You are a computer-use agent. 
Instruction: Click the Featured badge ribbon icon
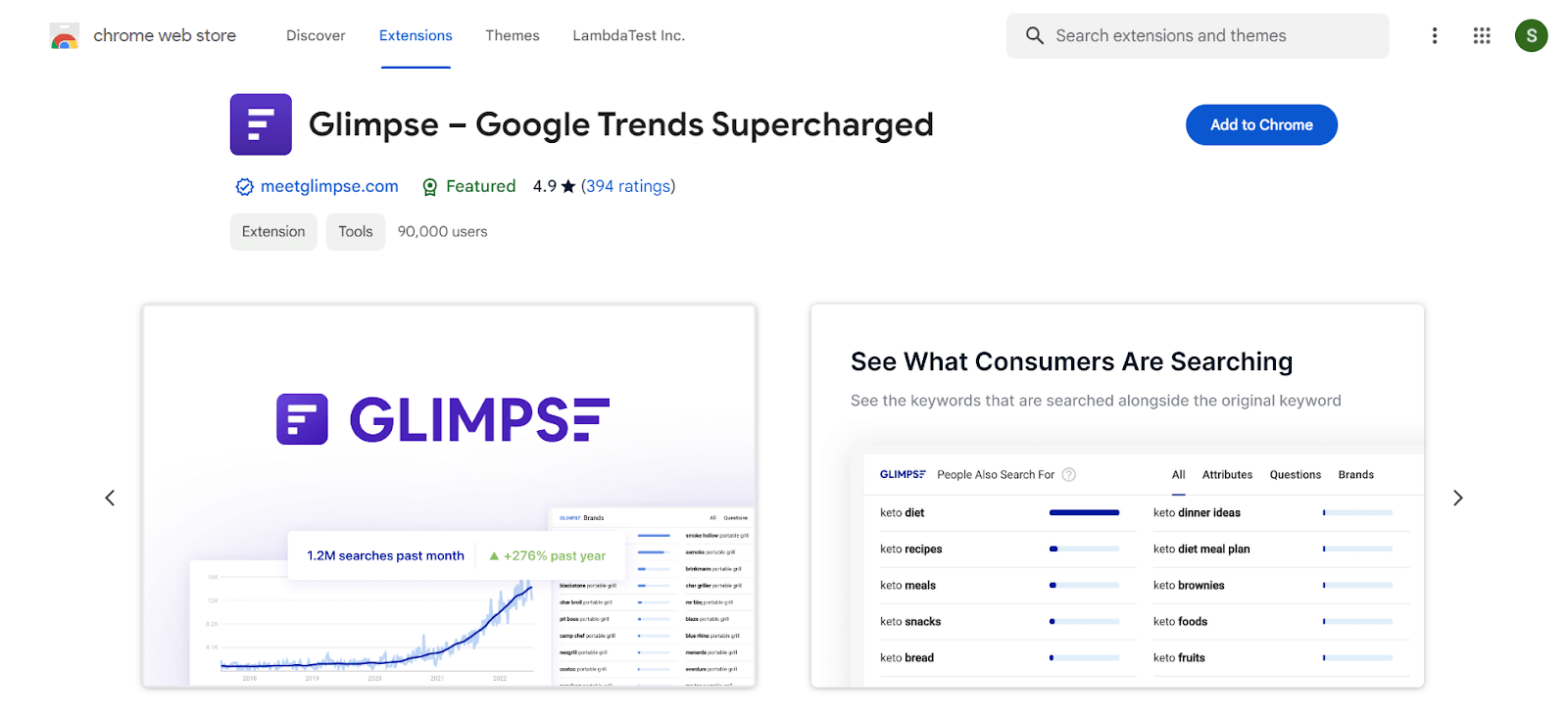tap(429, 187)
